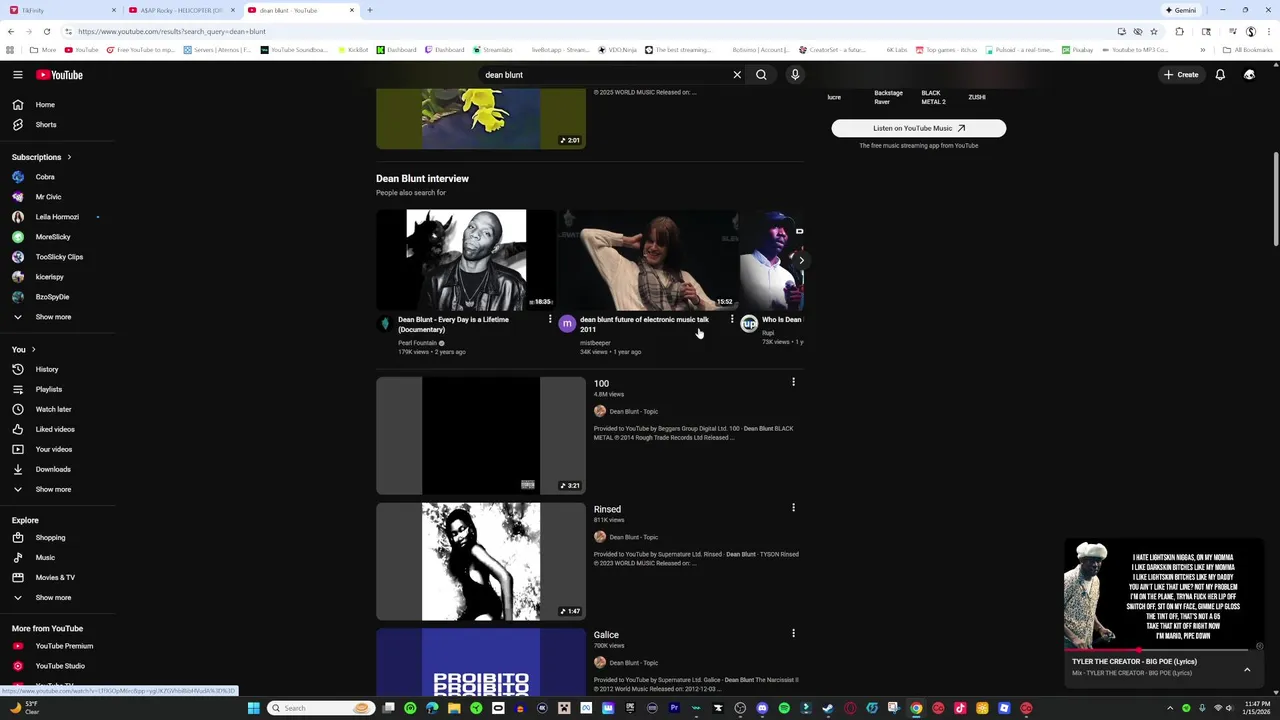Screen dimensions: 1280x720
Task: Open more options for the 100 video
Action: pos(793,382)
